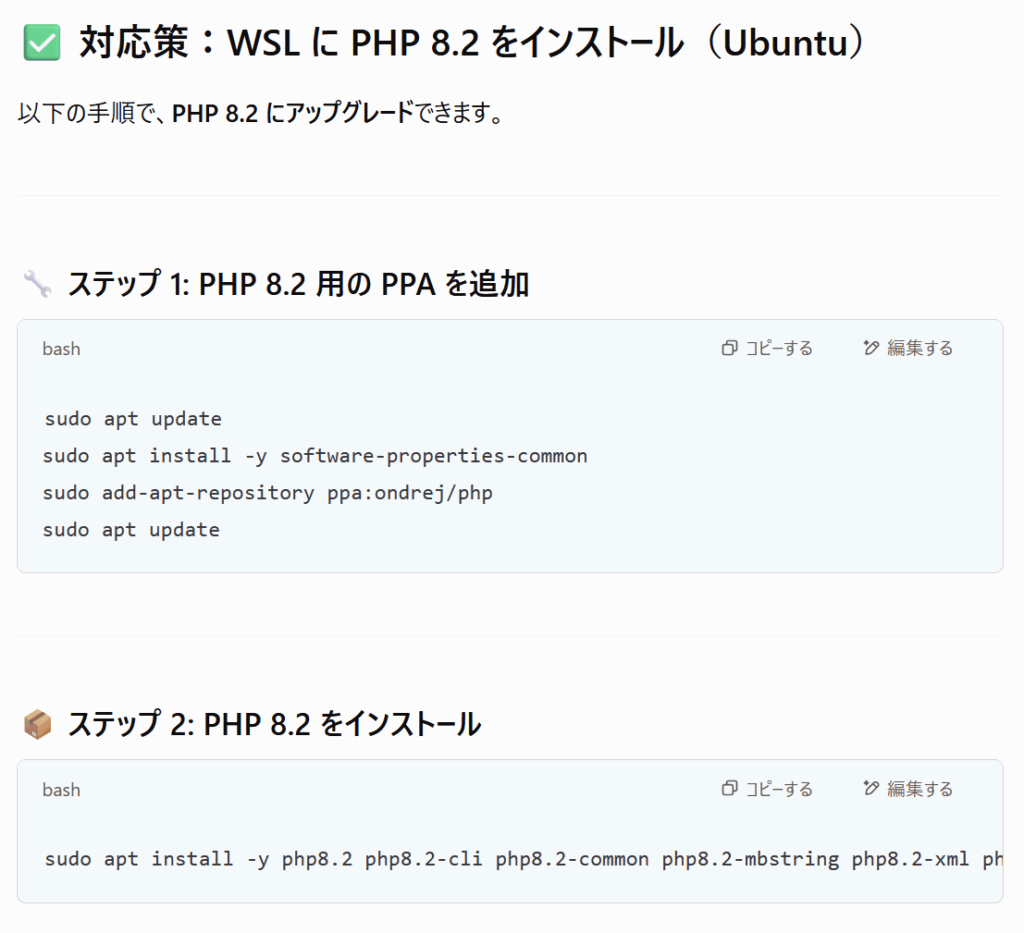Click the edit pencil icon in Step 2 block
Viewport: 1024px width, 933px height.
tap(871, 789)
